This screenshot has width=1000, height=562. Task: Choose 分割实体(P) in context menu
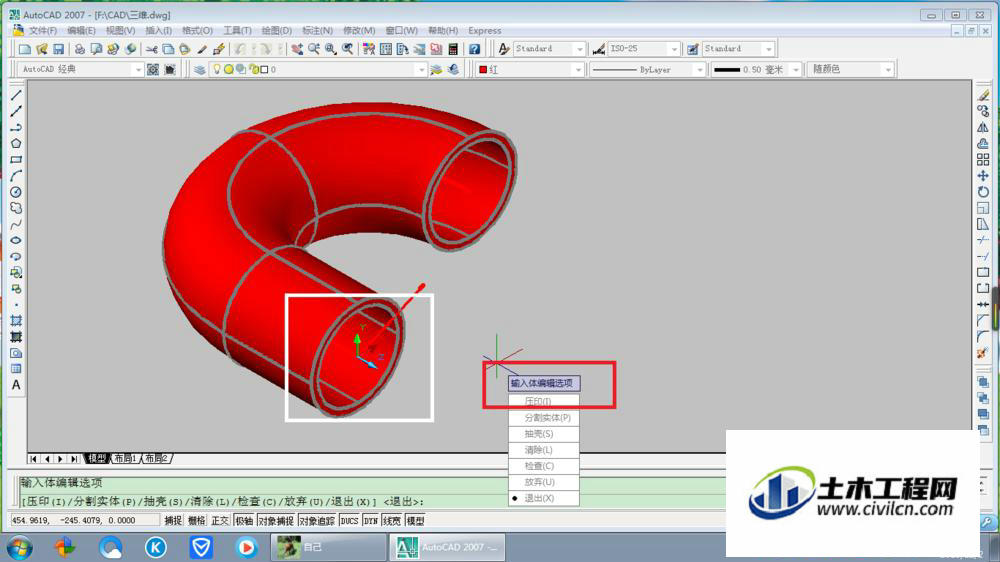(544, 418)
